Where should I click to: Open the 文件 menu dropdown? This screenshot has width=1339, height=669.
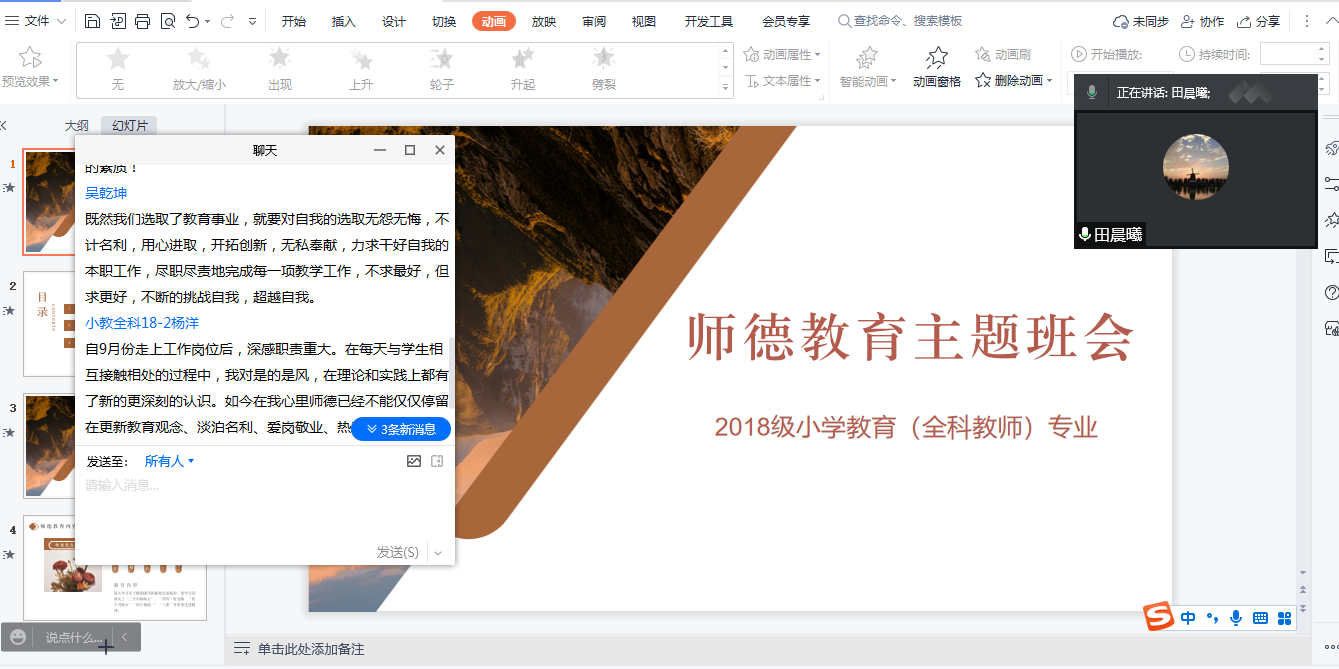point(44,21)
